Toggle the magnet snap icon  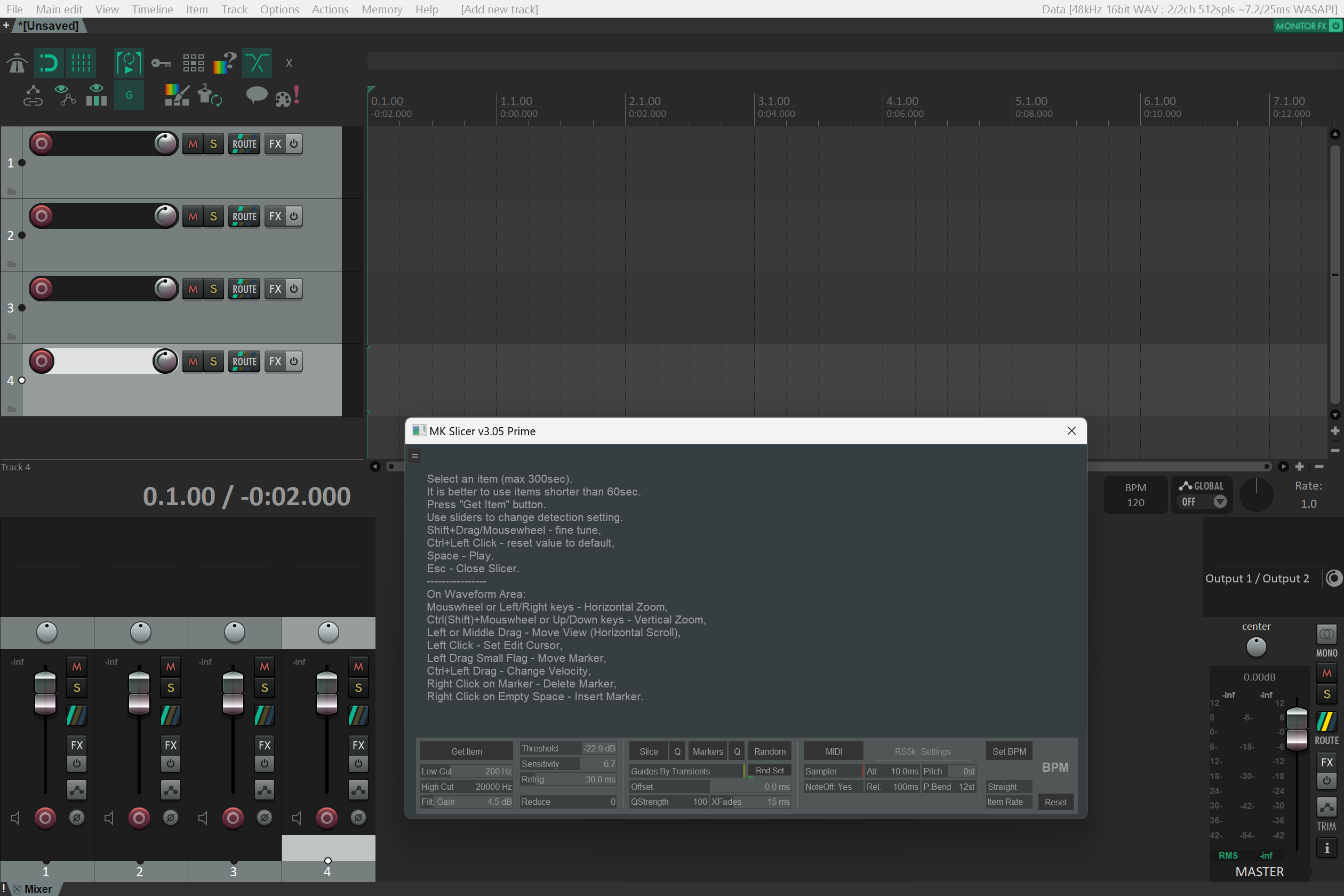point(49,63)
